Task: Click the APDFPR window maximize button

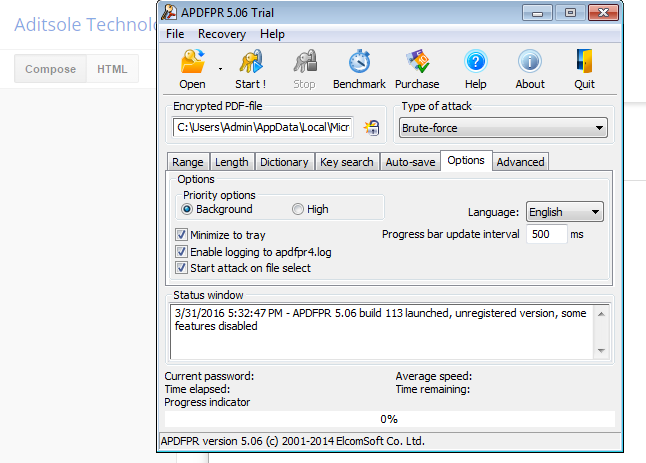Action: point(570,13)
